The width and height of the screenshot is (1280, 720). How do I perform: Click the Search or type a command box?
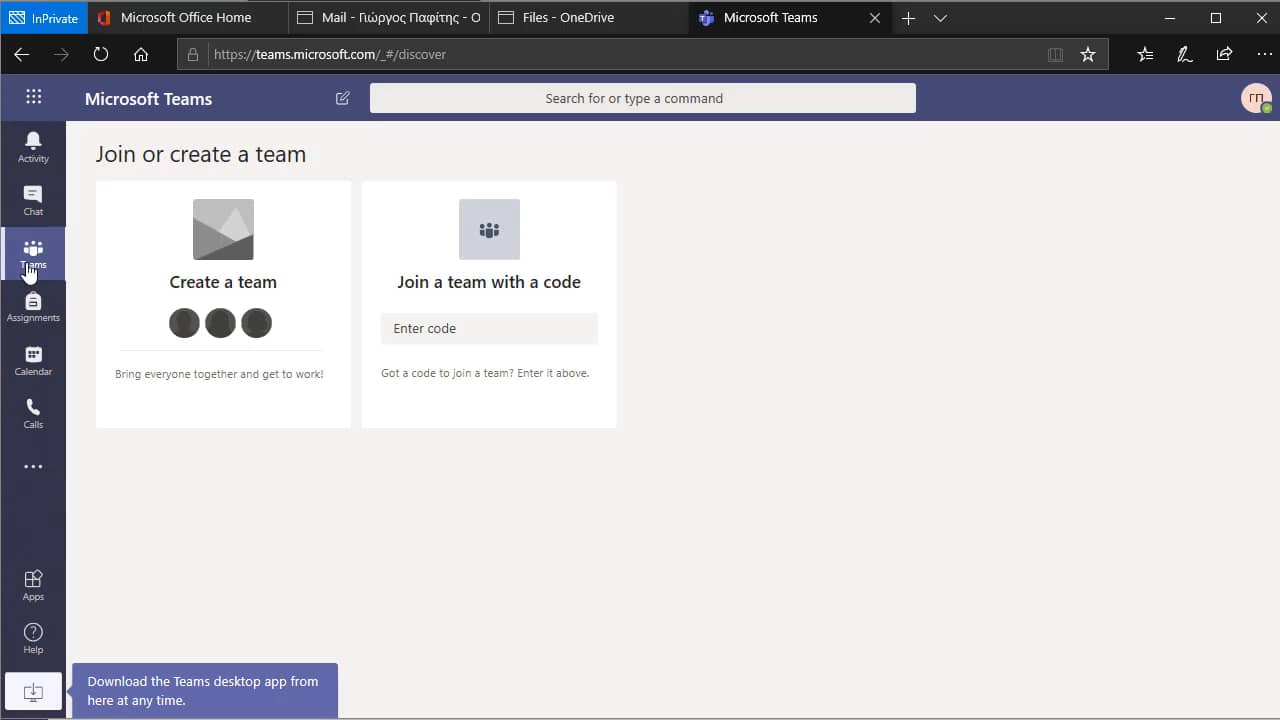coord(643,98)
